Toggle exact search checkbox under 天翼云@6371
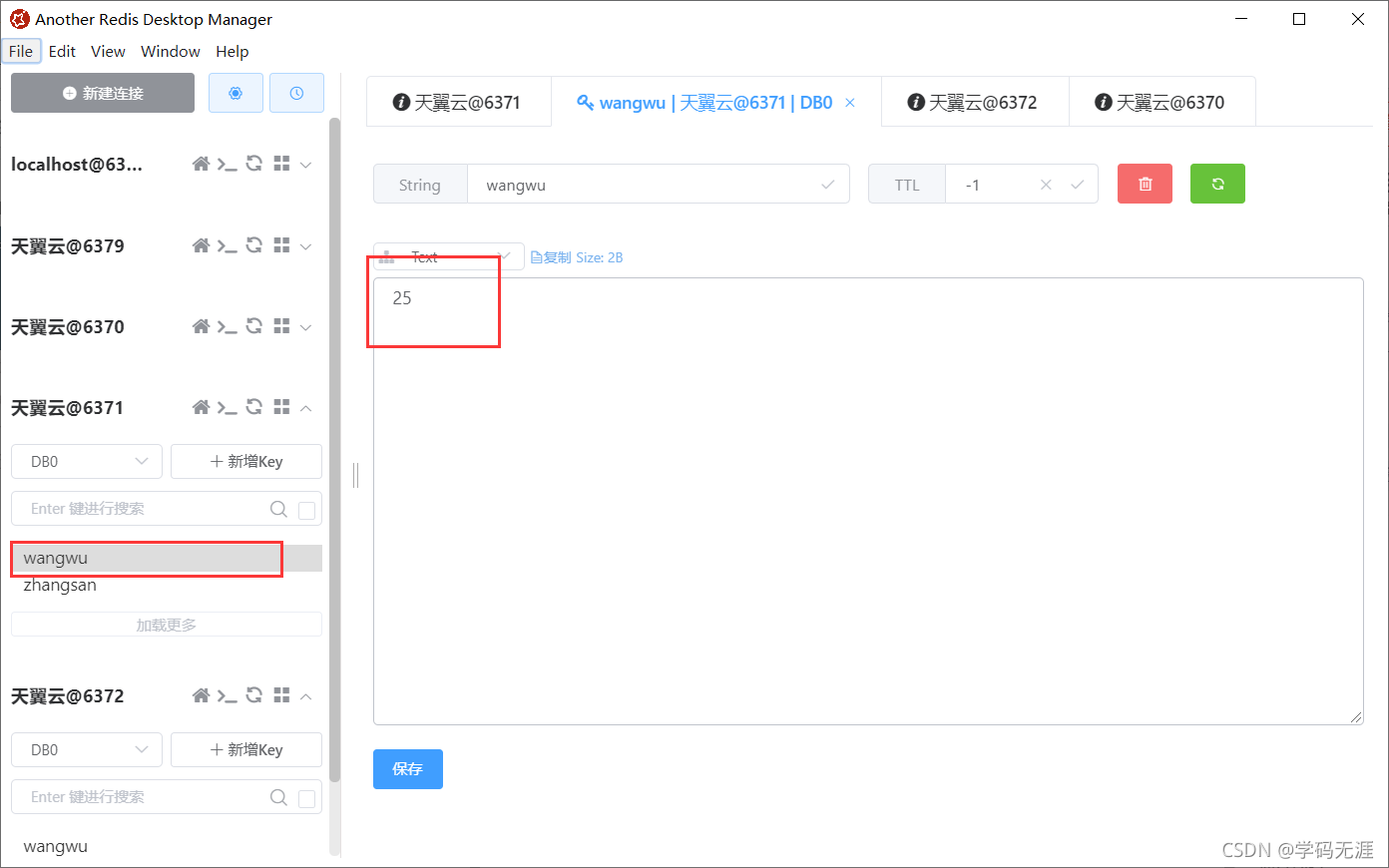The image size is (1389, 868). click(x=307, y=511)
